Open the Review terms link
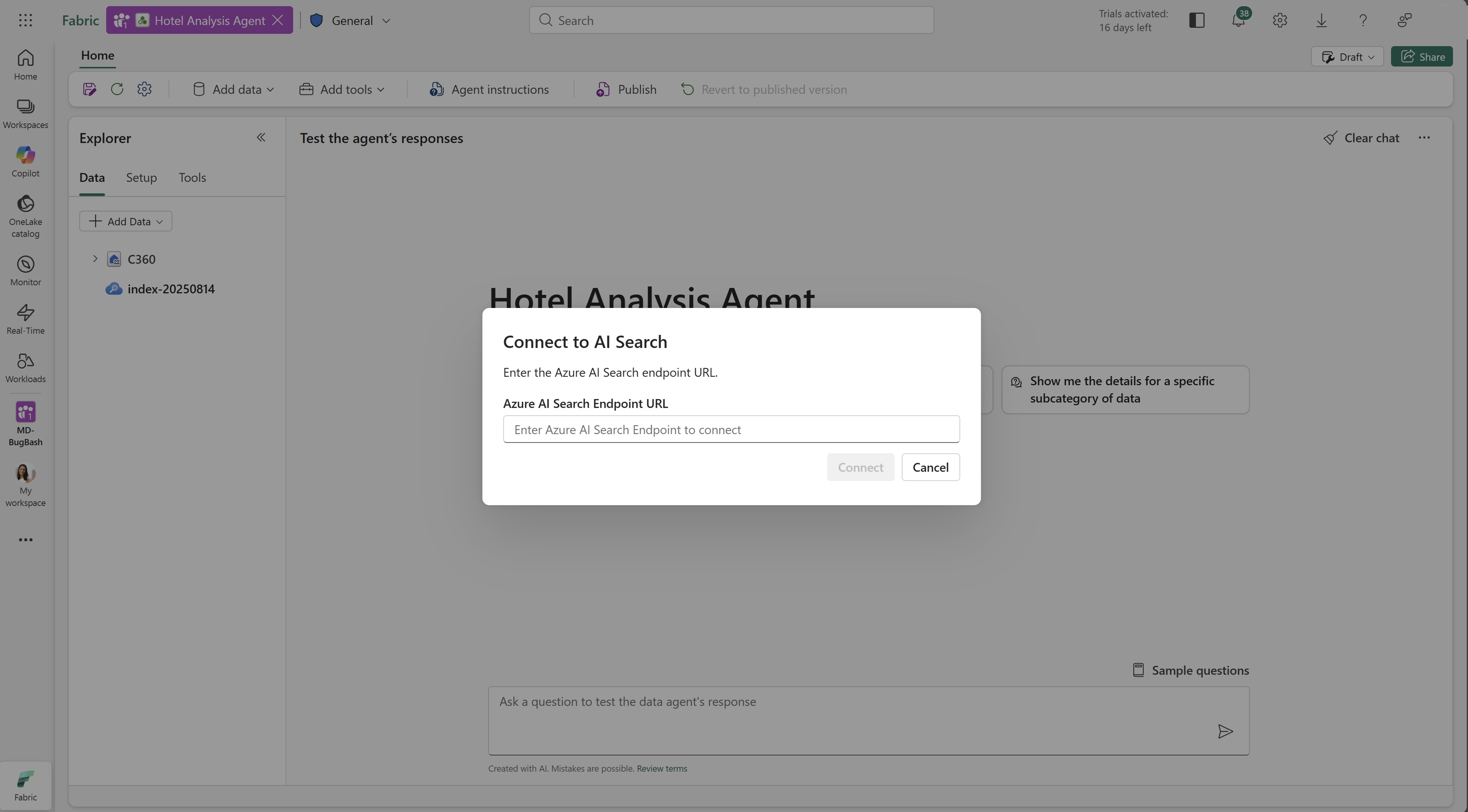The width and height of the screenshot is (1468, 812). [x=661, y=769]
